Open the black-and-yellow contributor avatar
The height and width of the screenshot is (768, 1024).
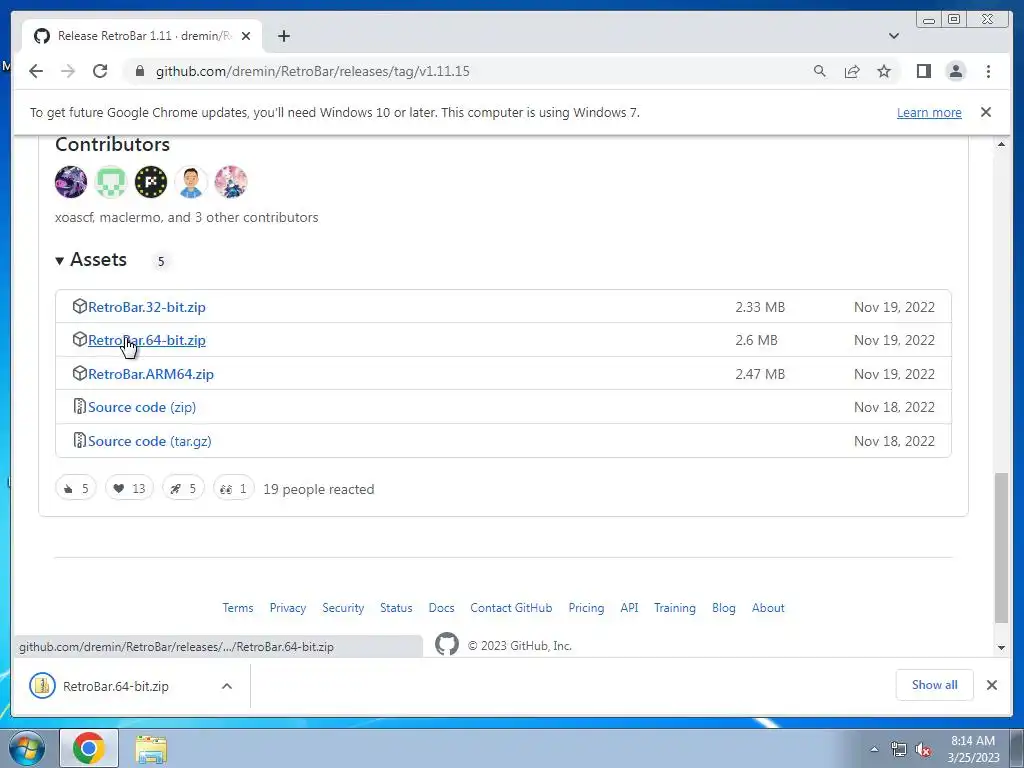(151, 182)
